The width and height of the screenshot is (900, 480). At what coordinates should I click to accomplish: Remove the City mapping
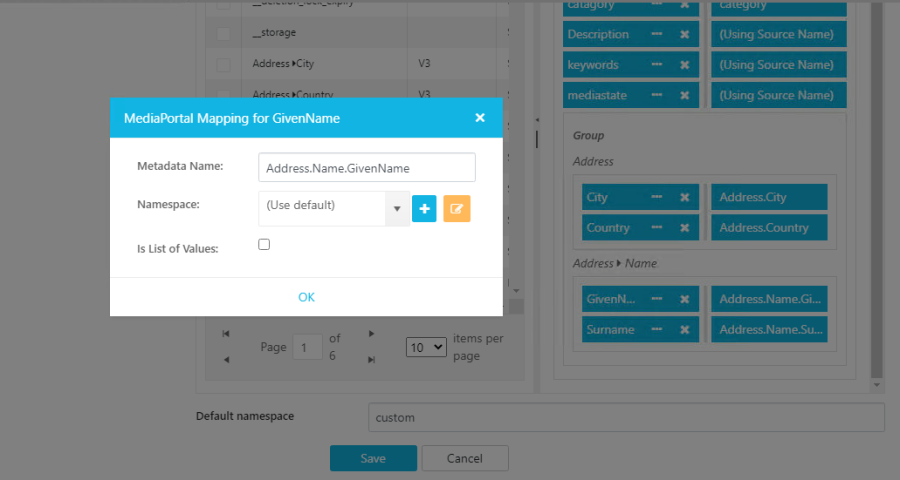click(x=685, y=198)
